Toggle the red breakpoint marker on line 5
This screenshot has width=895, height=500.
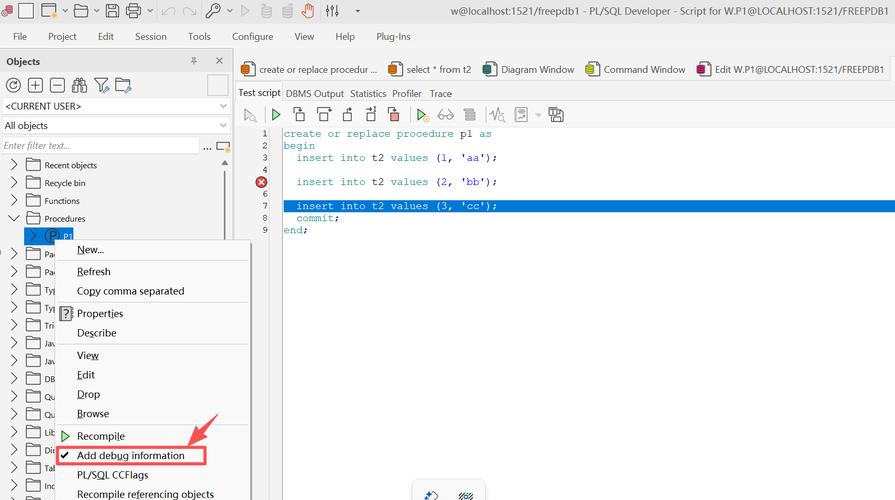pyautogui.click(x=261, y=182)
